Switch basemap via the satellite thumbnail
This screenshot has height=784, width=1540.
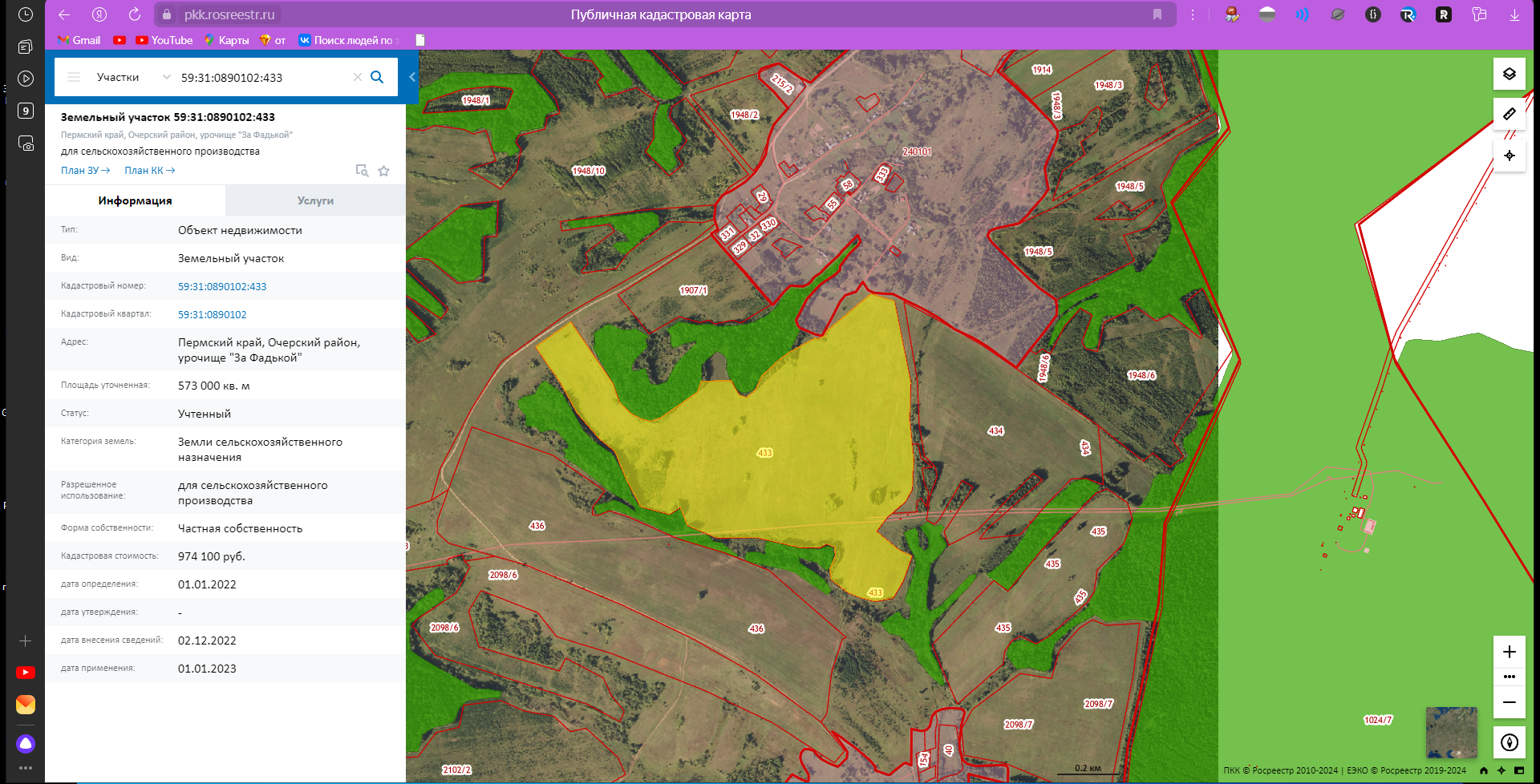pyautogui.click(x=1451, y=732)
